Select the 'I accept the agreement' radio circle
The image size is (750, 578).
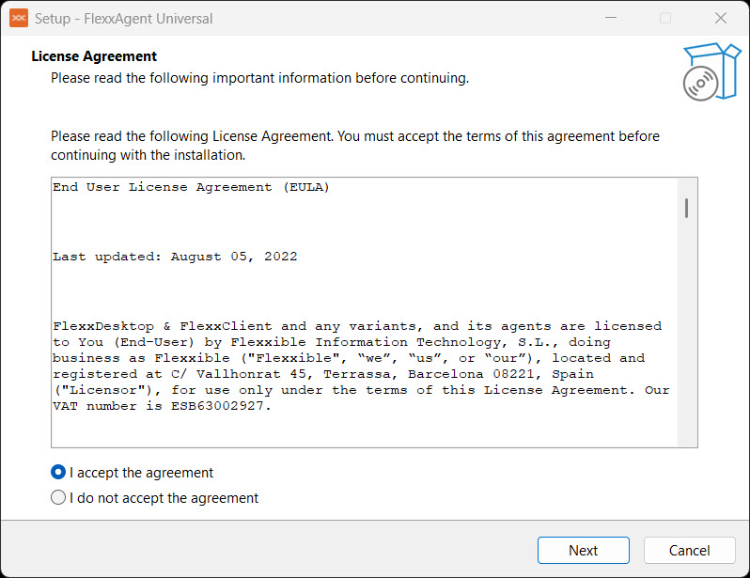tap(58, 473)
